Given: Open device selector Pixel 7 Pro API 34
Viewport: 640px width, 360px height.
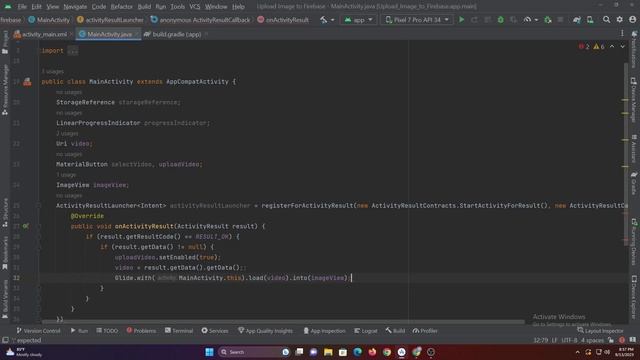Looking at the screenshot, I should point(417,20).
